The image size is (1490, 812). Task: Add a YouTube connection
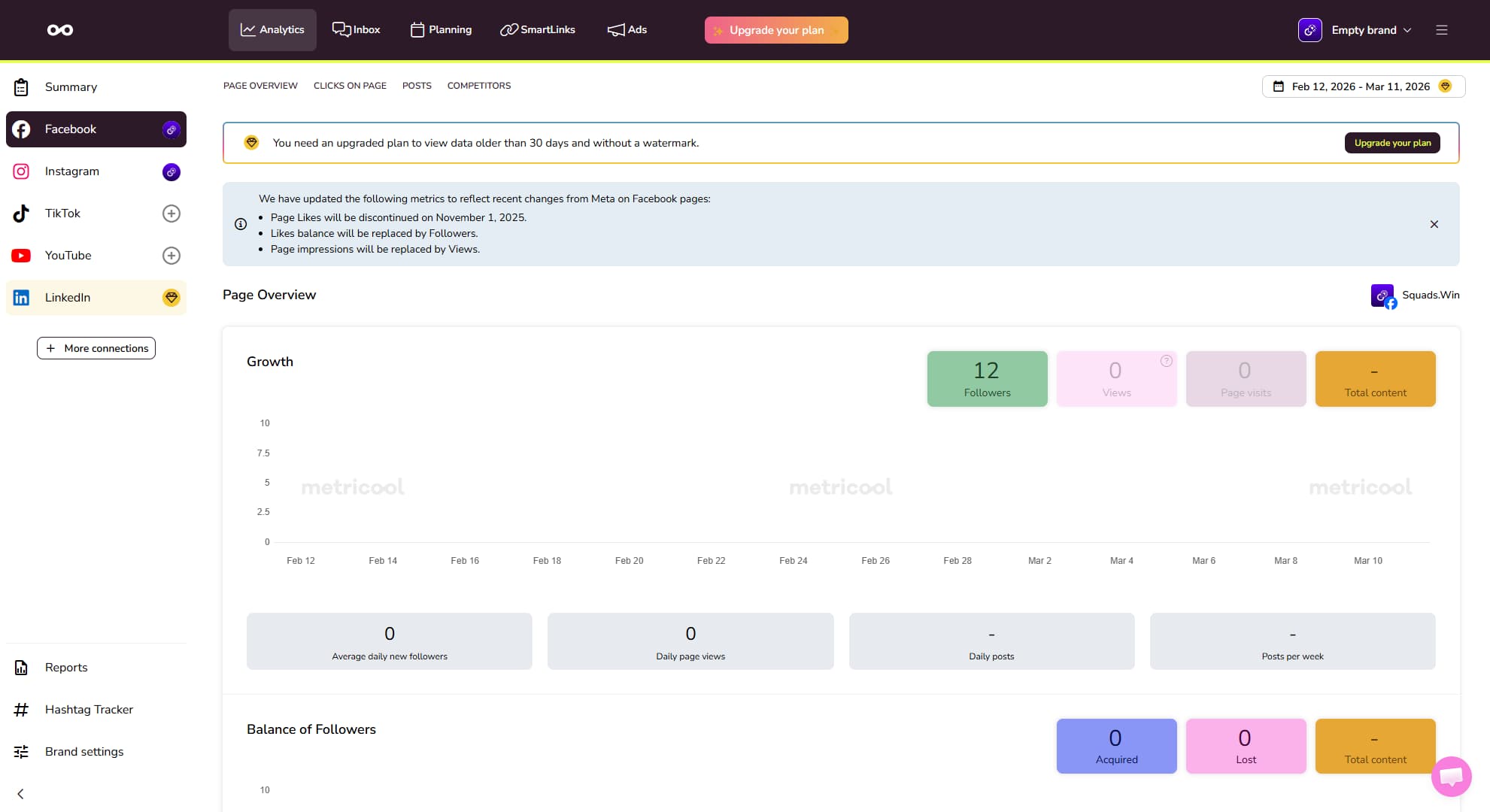[171, 256]
